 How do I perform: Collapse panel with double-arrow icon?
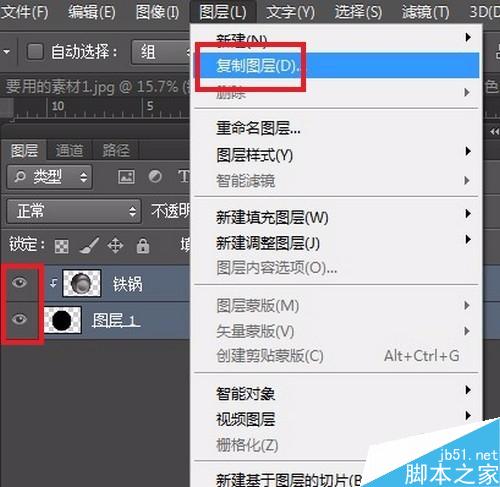(x=494, y=132)
